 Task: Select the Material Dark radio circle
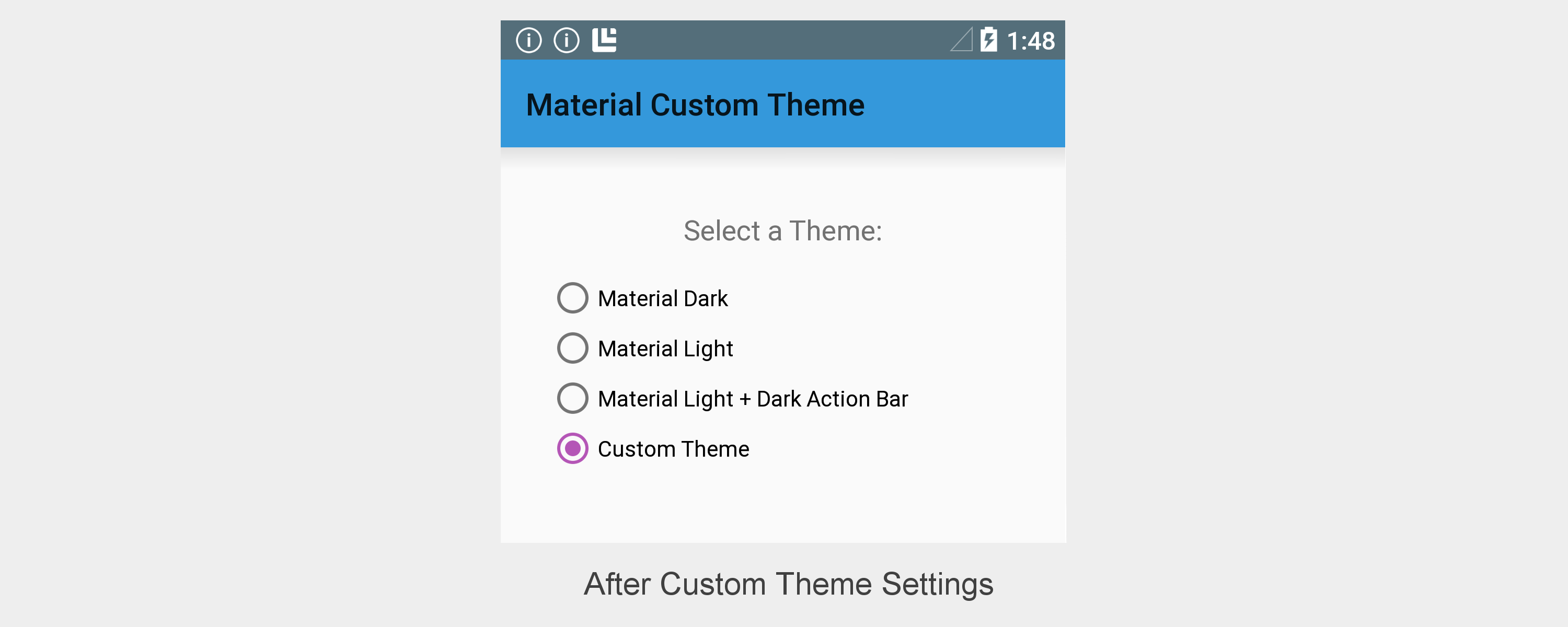coord(572,298)
